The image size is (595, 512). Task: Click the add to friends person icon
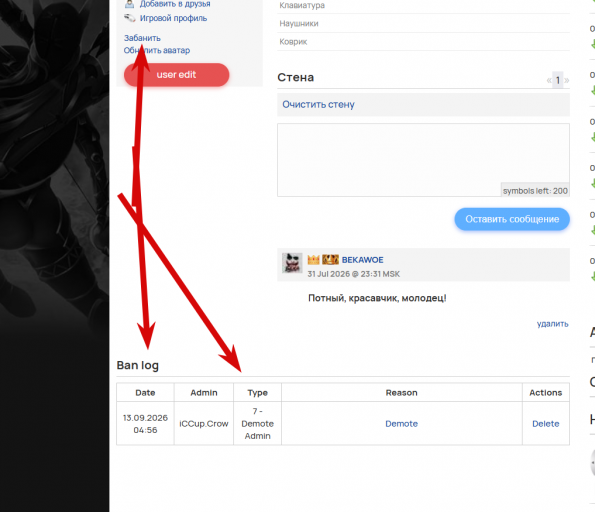129,4
